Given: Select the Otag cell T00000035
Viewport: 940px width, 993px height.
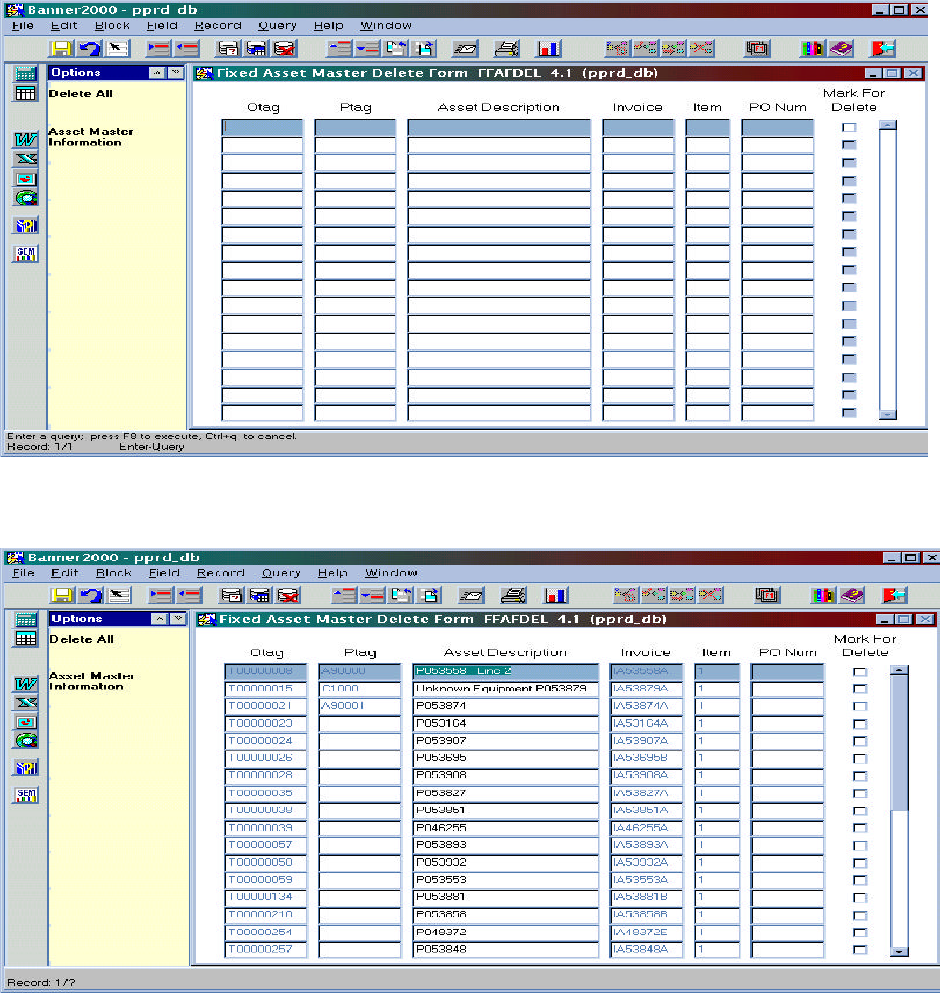Looking at the screenshot, I should pos(266,793).
